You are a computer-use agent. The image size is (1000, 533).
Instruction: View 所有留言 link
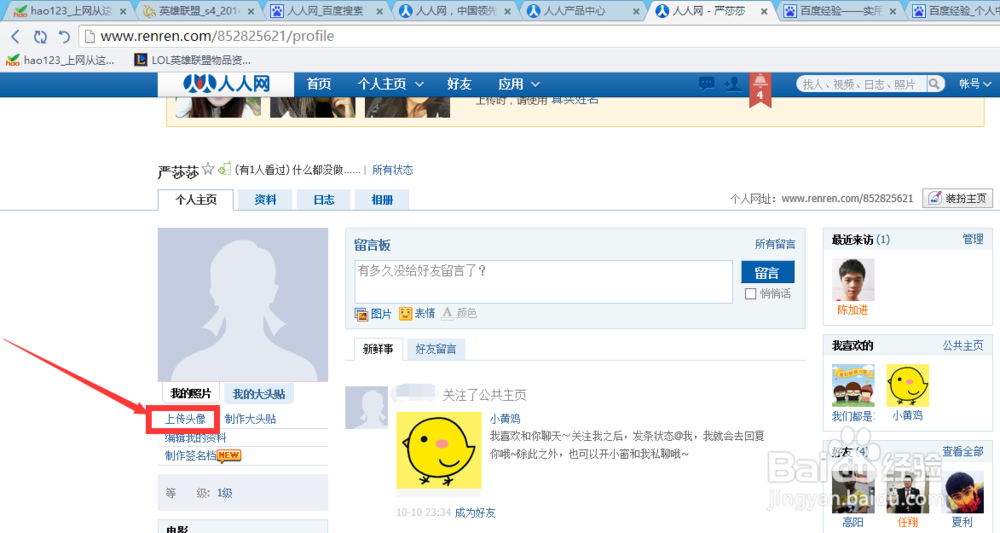tap(775, 244)
